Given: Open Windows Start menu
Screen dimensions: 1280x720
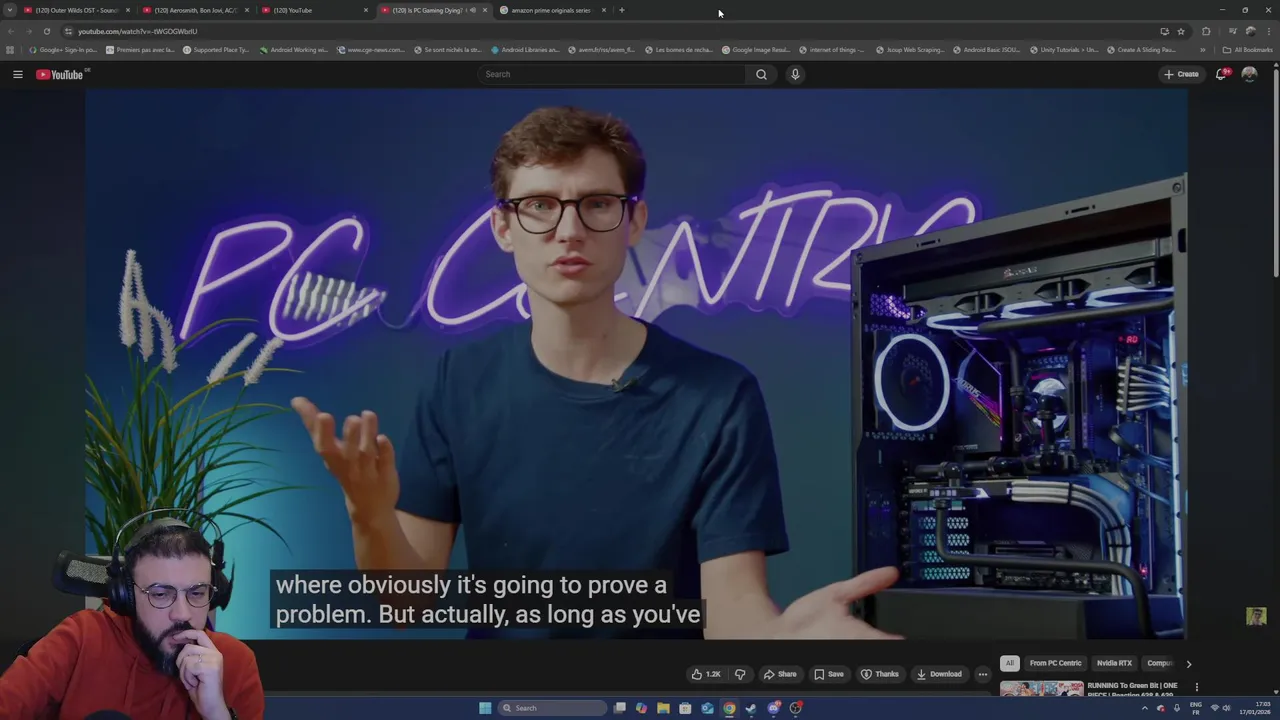Looking at the screenshot, I should click(x=485, y=708).
